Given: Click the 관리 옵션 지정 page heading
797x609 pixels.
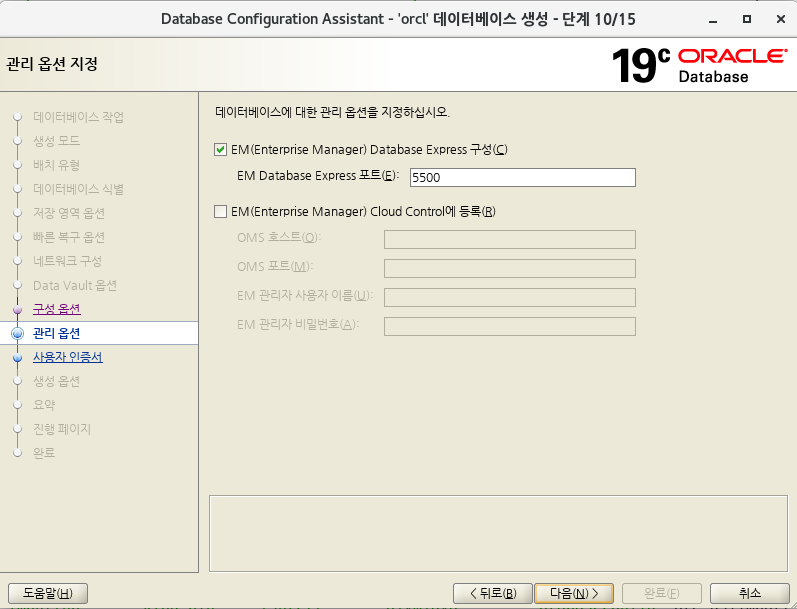Looking at the screenshot, I should (52, 64).
